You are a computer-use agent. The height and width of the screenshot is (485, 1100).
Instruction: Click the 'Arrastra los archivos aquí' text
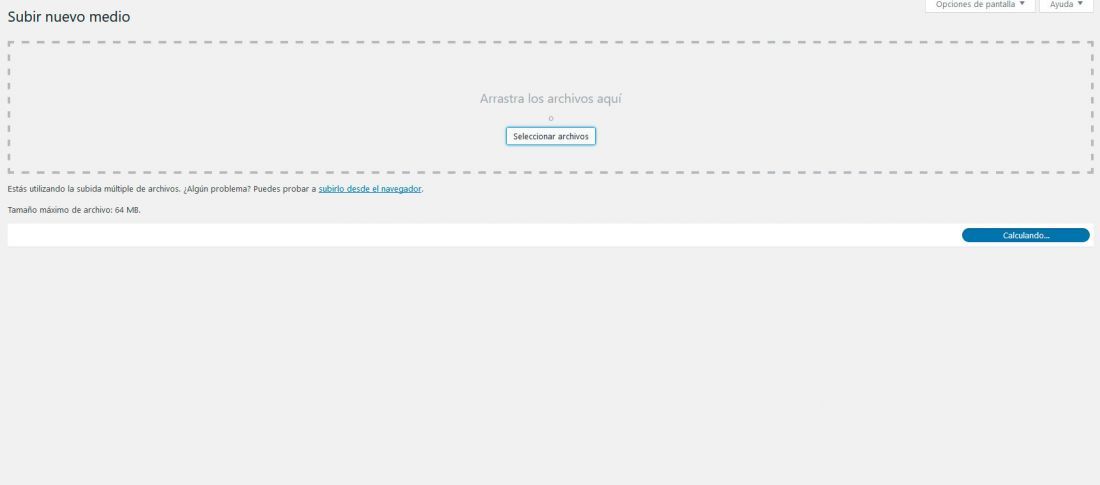pos(551,99)
